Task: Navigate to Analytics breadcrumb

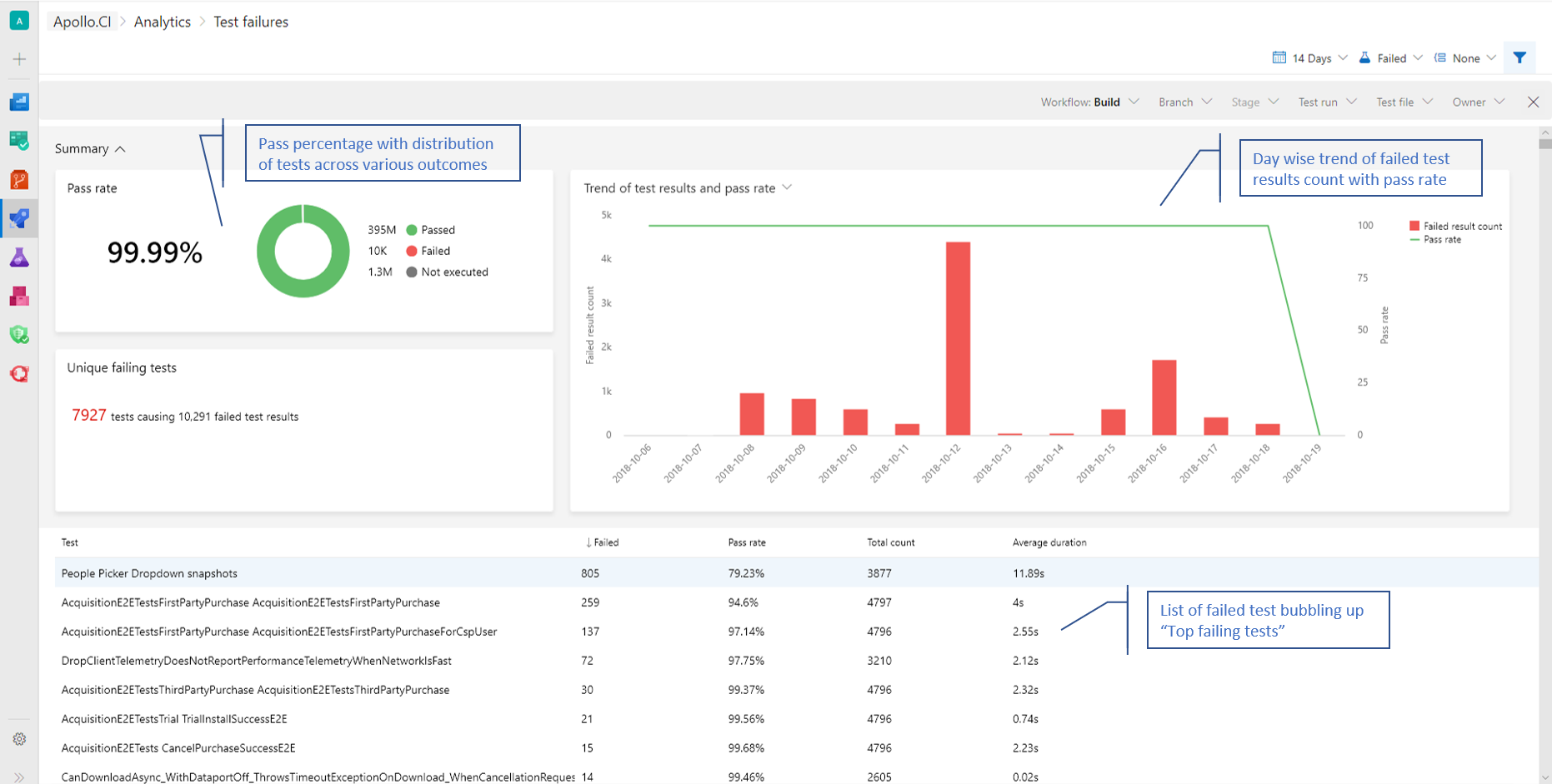Action: [x=163, y=22]
